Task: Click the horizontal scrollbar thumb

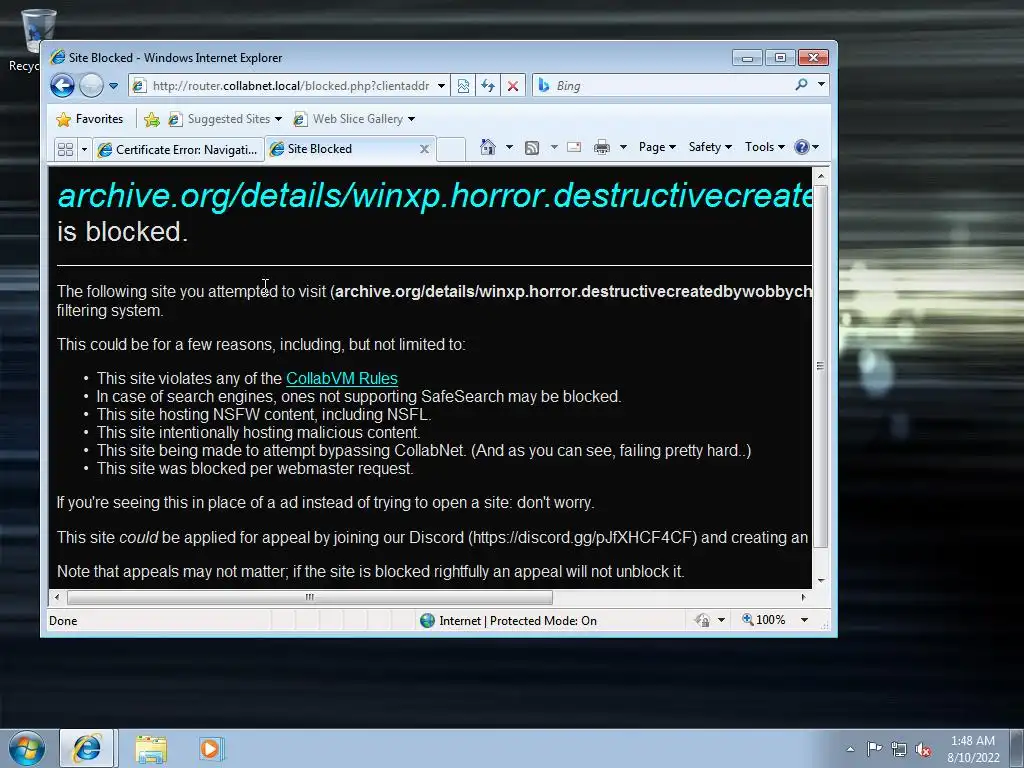Action: (x=310, y=597)
